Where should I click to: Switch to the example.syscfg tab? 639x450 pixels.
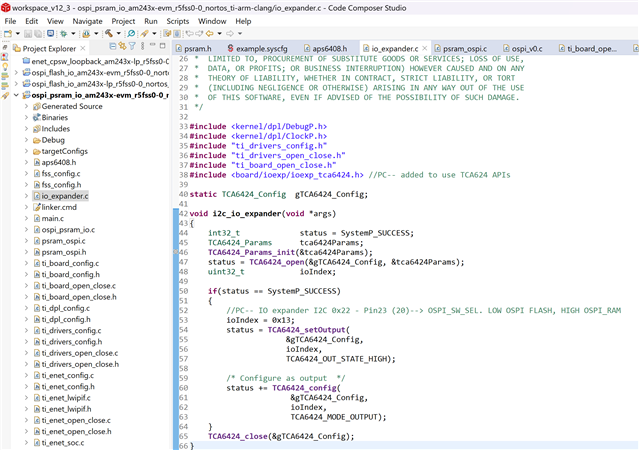(x=258, y=49)
